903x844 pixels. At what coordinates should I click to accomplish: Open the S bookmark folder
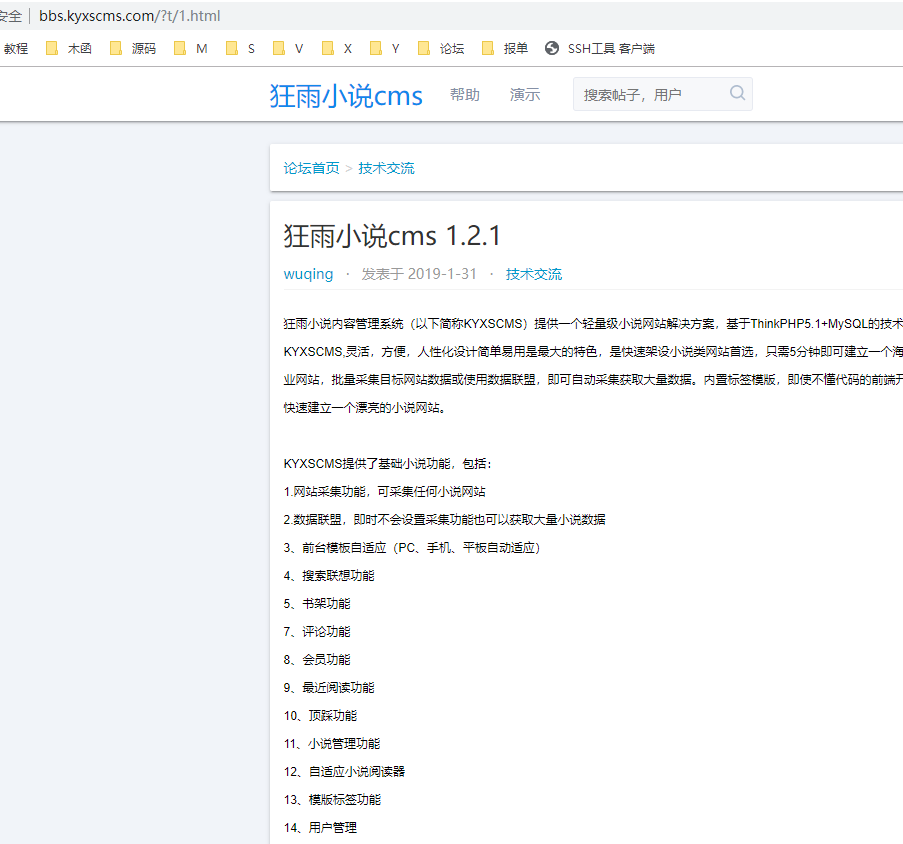[241, 48]
